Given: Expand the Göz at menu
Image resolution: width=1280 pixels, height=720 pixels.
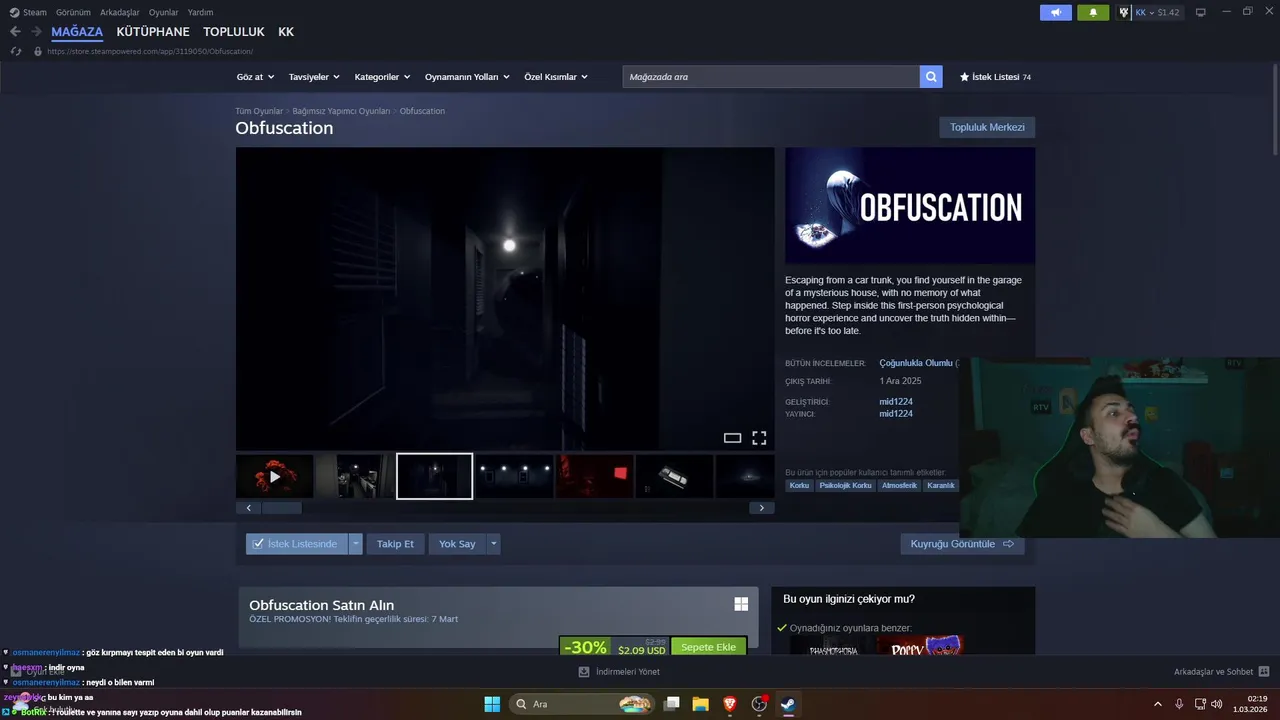Looking at the screenshot, I should (255, 77).
